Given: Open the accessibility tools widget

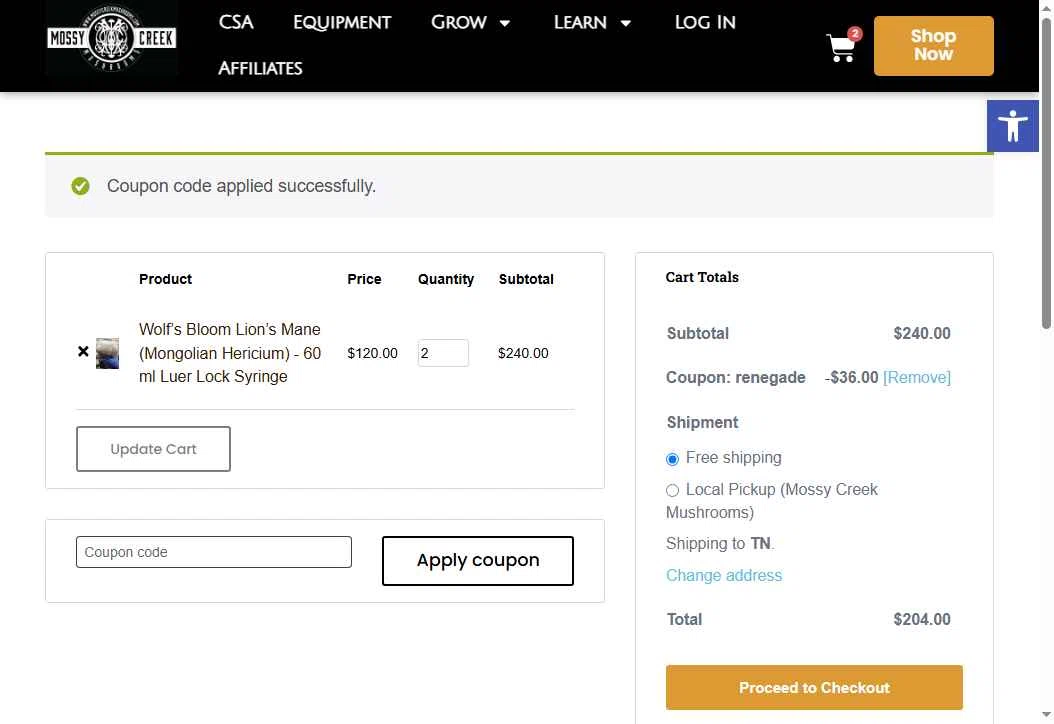Looking at the screenshot, I should [1012, 126].
